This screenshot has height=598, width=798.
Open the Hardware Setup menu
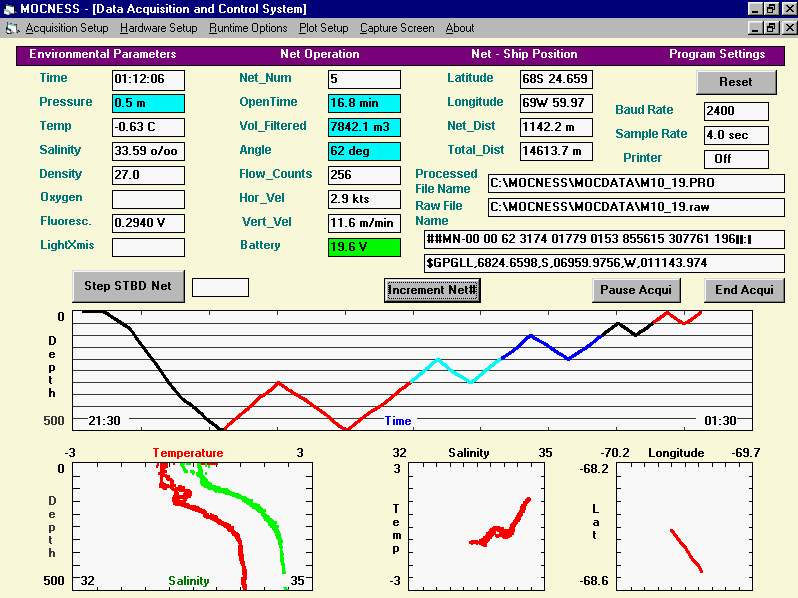(x=159, y=29)
